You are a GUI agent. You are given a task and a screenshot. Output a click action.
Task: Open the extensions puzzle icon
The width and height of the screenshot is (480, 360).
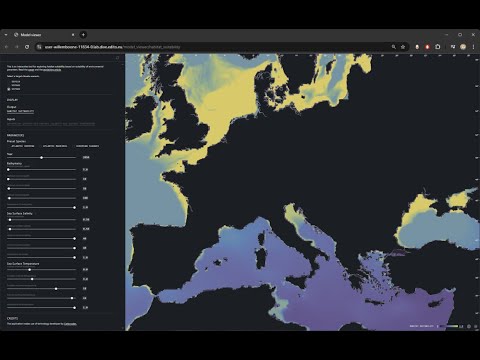coord(438,47)
